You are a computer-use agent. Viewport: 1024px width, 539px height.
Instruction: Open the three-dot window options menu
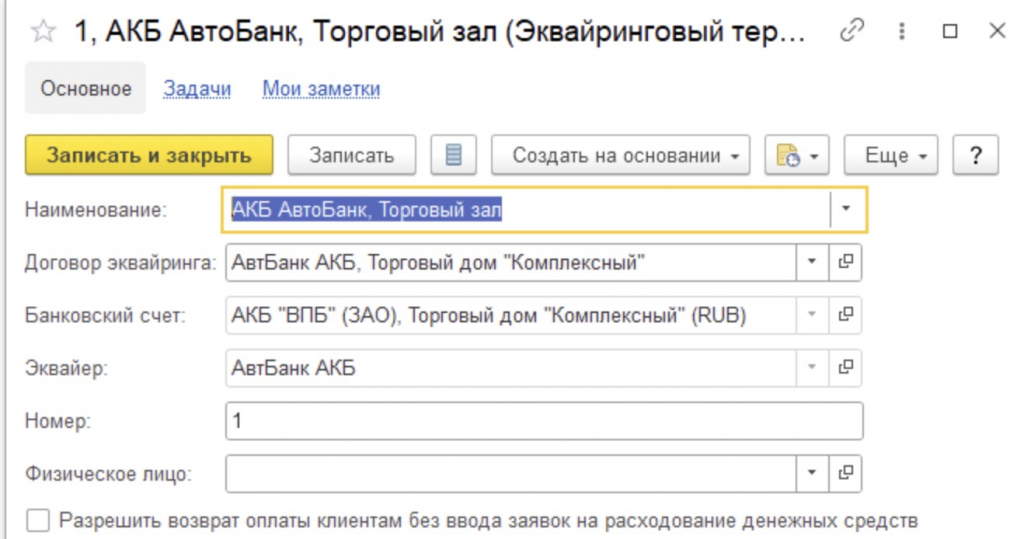pyautogui.click(x=902, y=31)
